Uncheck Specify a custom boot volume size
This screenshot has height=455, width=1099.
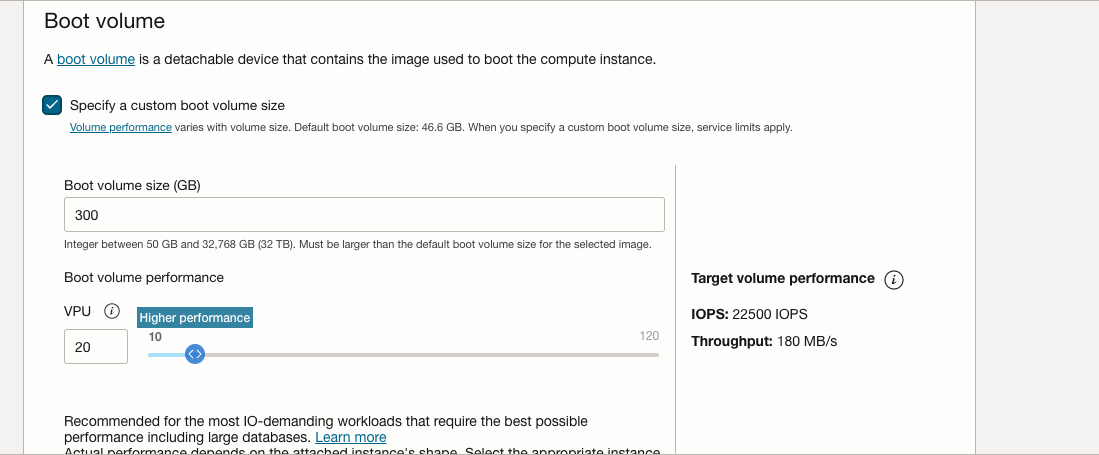point(52,105)
